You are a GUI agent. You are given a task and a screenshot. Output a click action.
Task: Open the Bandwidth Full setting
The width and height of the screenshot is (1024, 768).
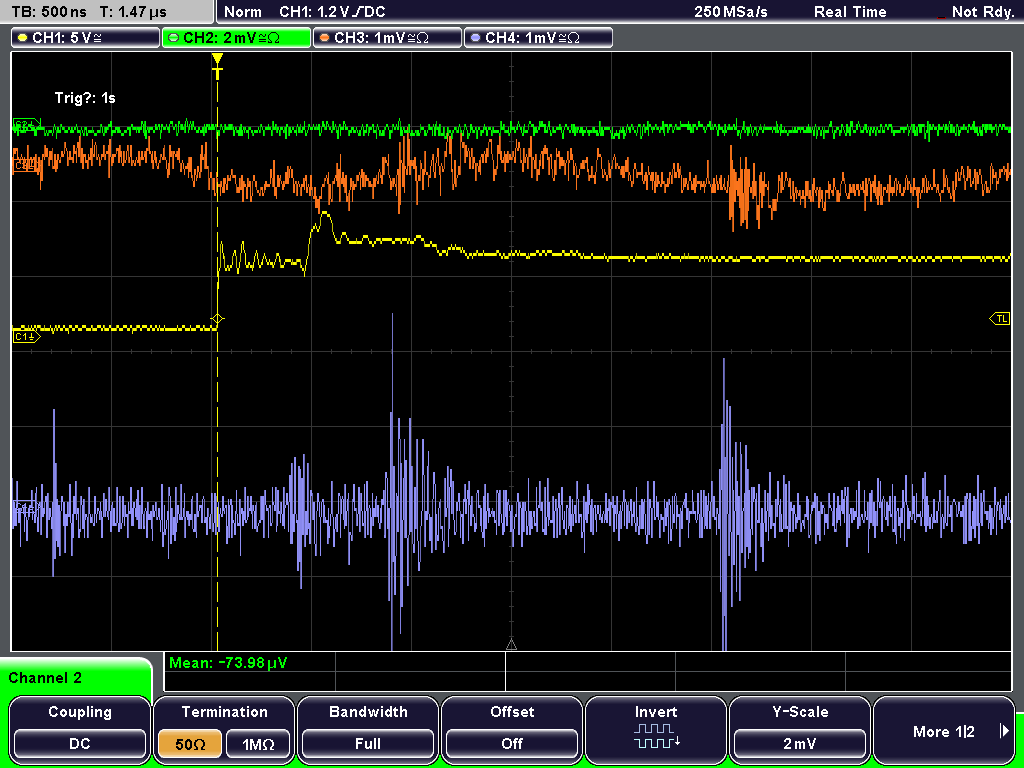(x=368, y=729)
